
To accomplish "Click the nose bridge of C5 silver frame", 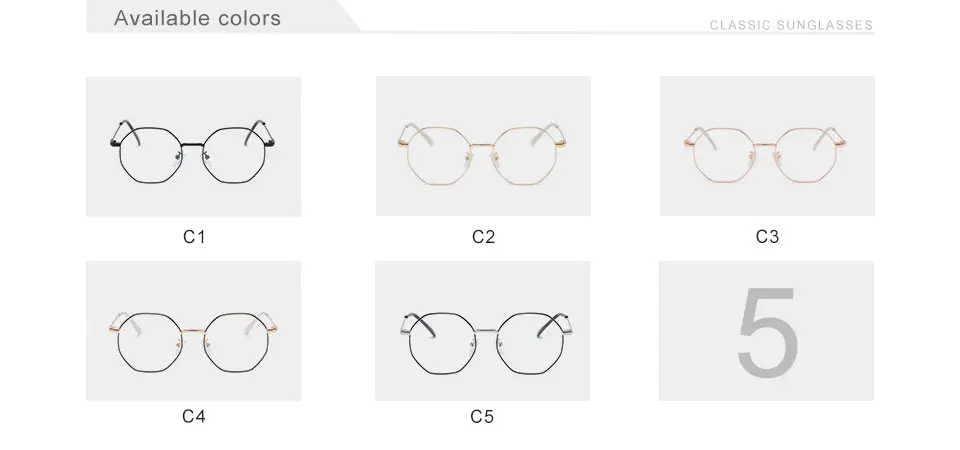I will click(485, 331).
